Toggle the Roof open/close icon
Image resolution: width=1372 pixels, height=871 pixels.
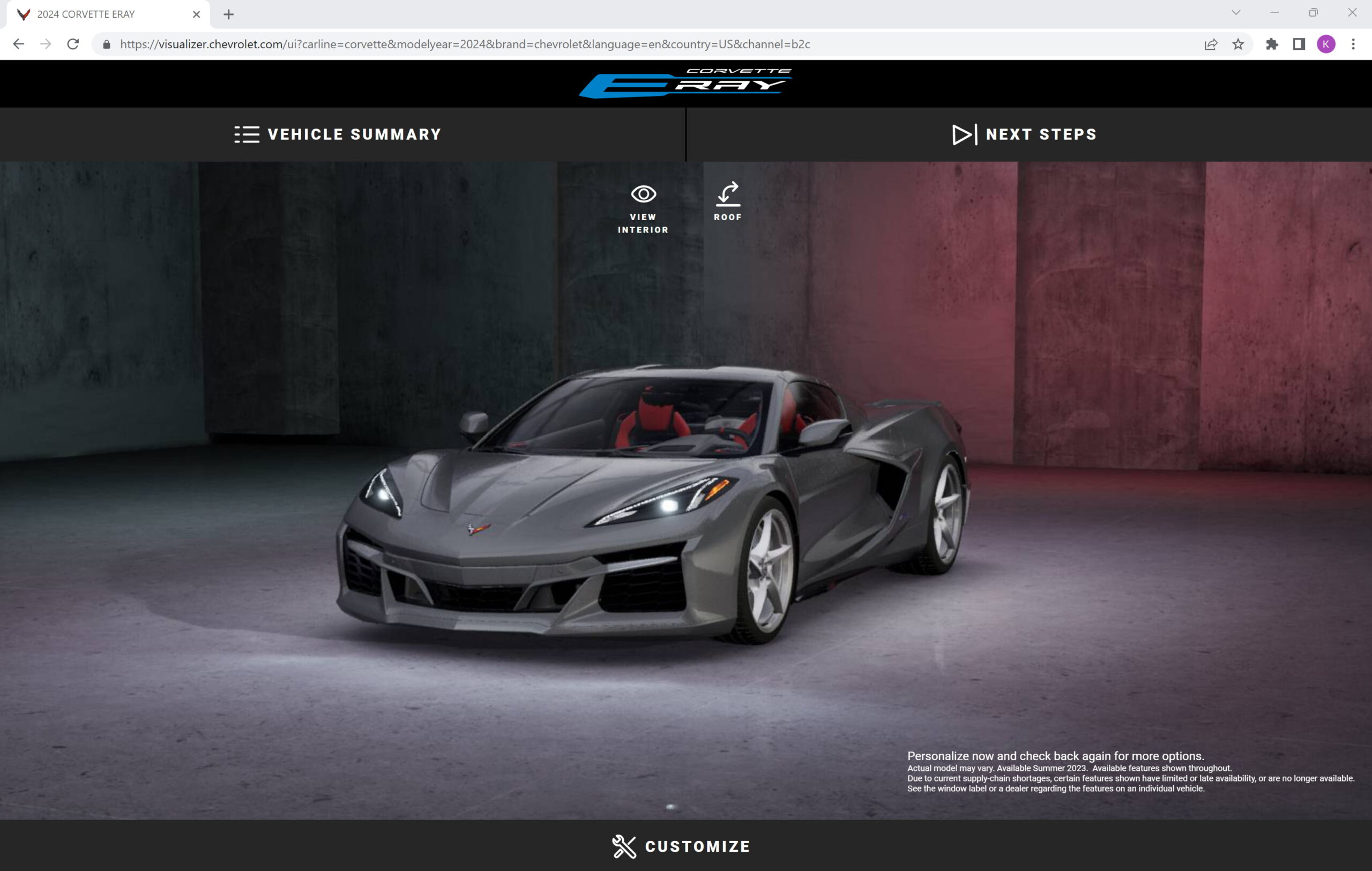[x=728, y=195]
